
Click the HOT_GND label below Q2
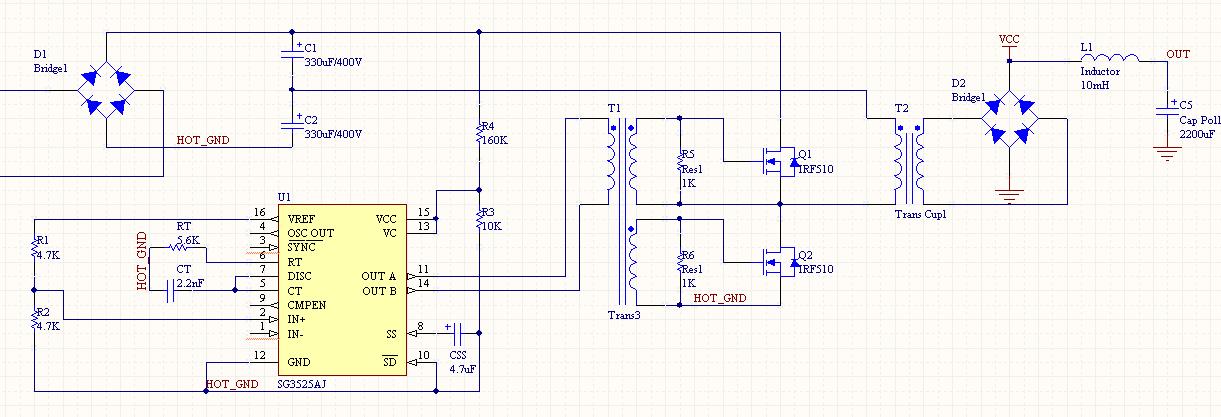720,298
